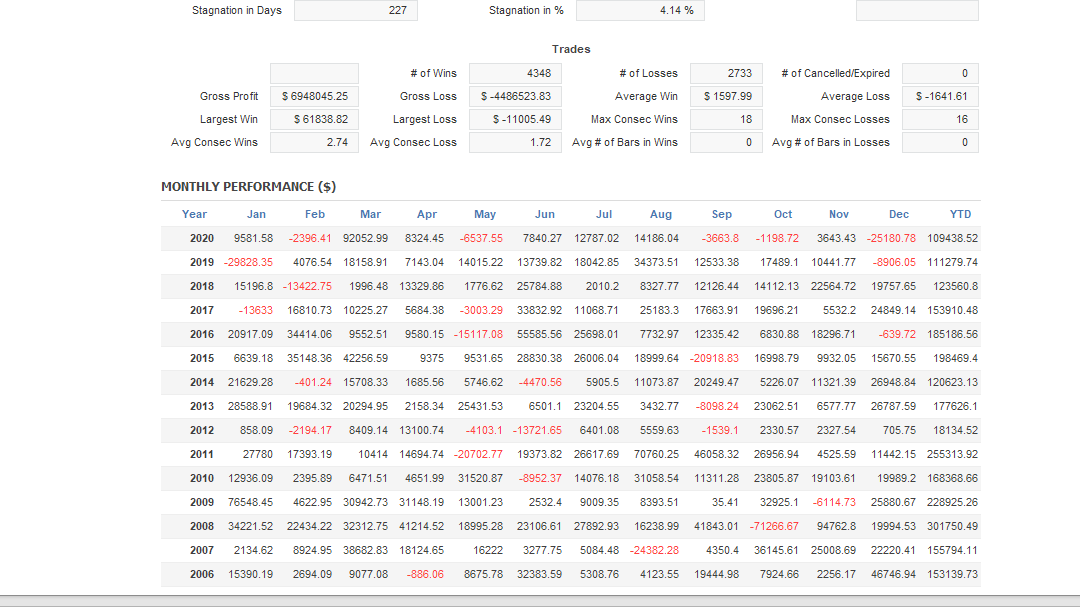Select the Average Win value $ 1597.99

726,96
